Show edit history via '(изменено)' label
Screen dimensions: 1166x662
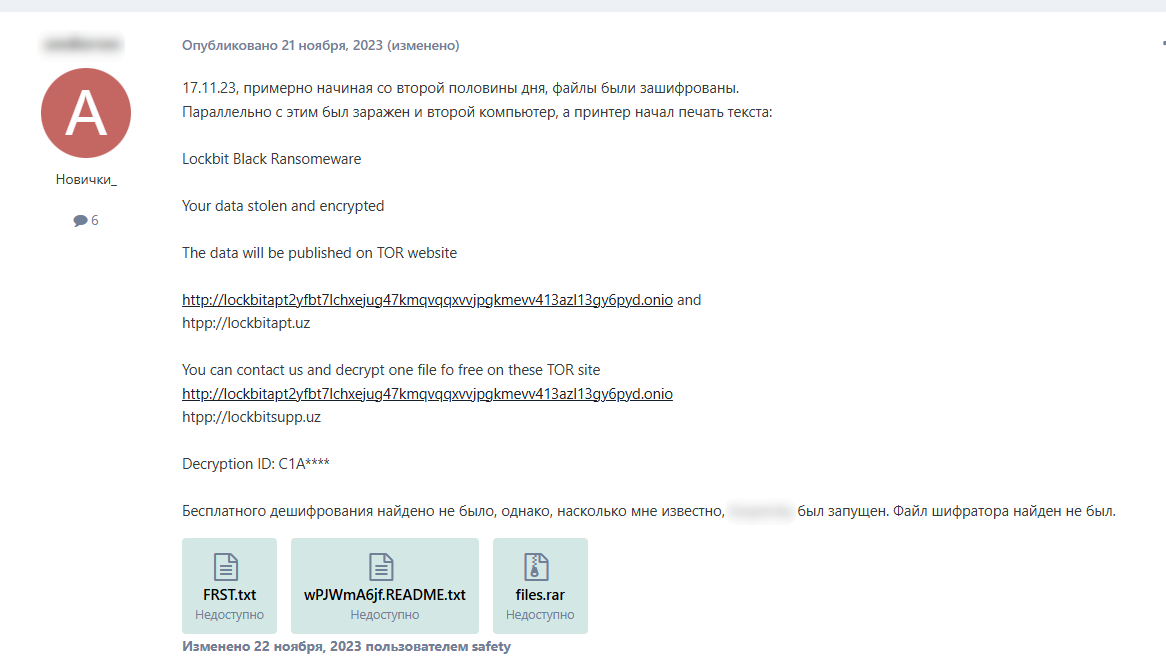pyautogui.click(x=424, y=45)
